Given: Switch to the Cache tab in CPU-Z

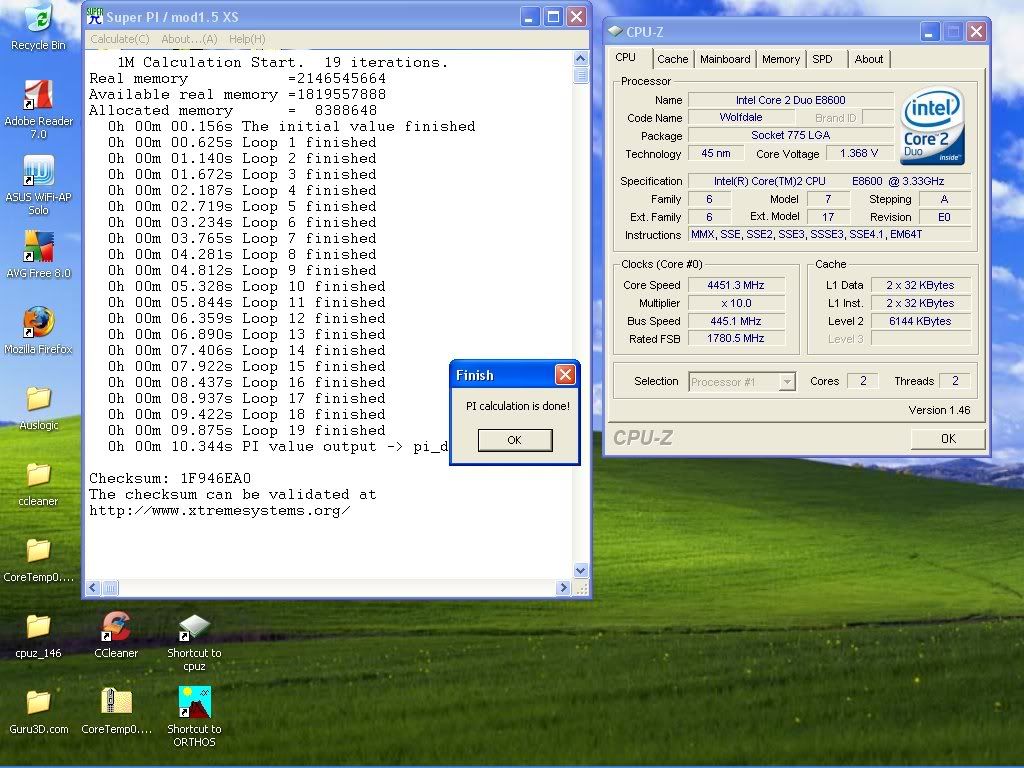Looking at the screenshot, I should pyautogui.click(x=673, y=59).
